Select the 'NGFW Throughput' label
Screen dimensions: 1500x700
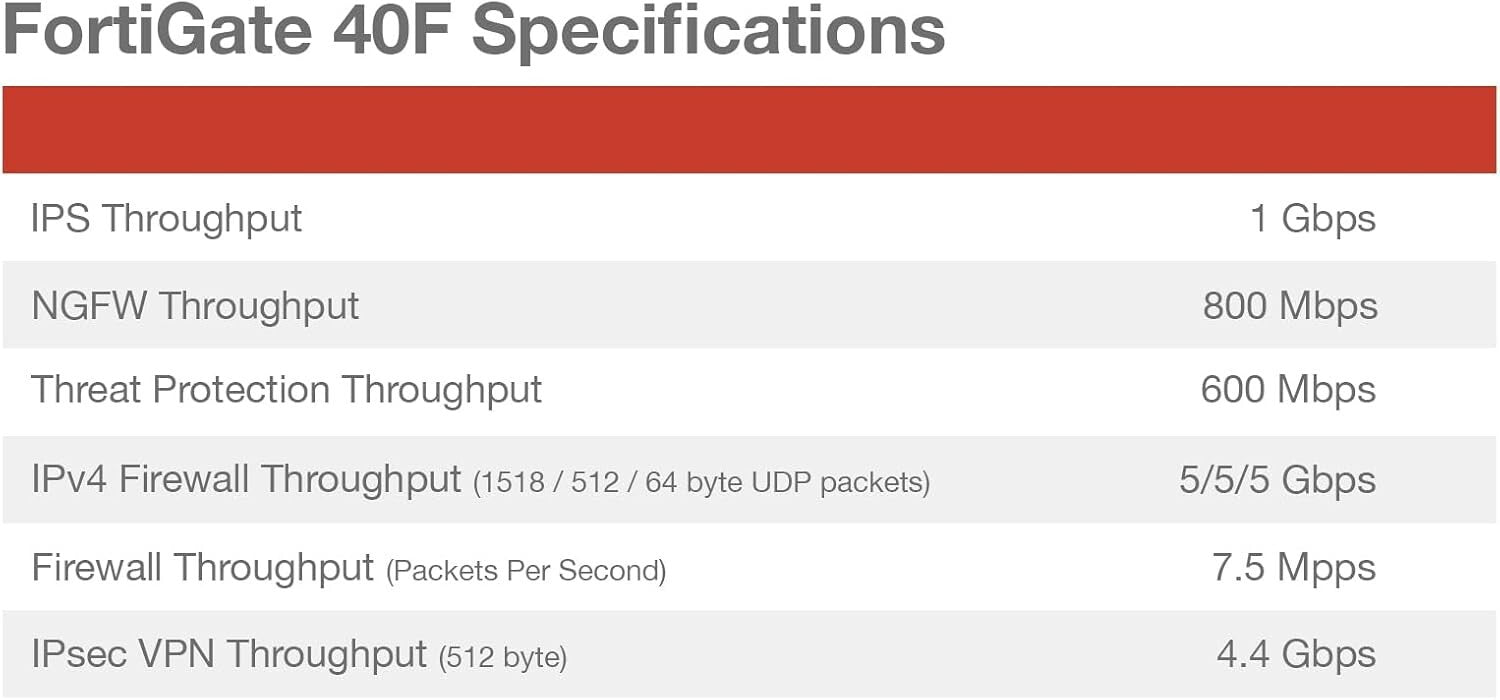195,305
